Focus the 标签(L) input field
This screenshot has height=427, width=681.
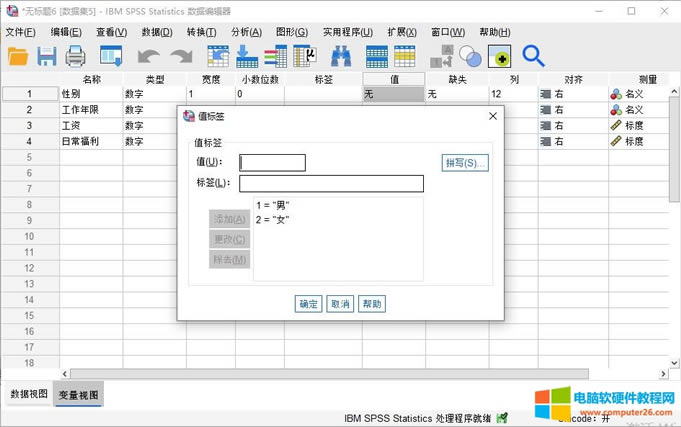pos(331,183)
